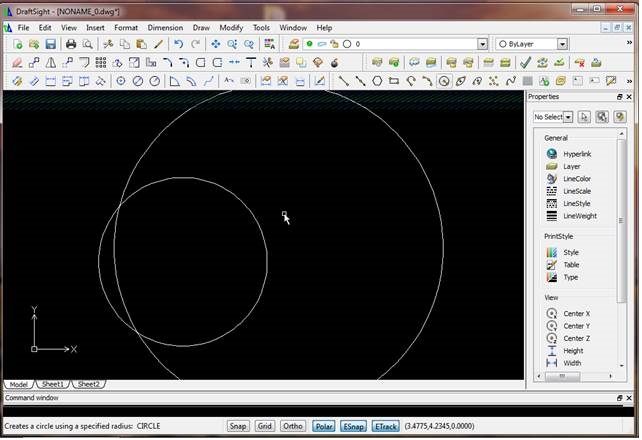
Task: Switch to the Sheet1 tab
Action: (53, 384)
